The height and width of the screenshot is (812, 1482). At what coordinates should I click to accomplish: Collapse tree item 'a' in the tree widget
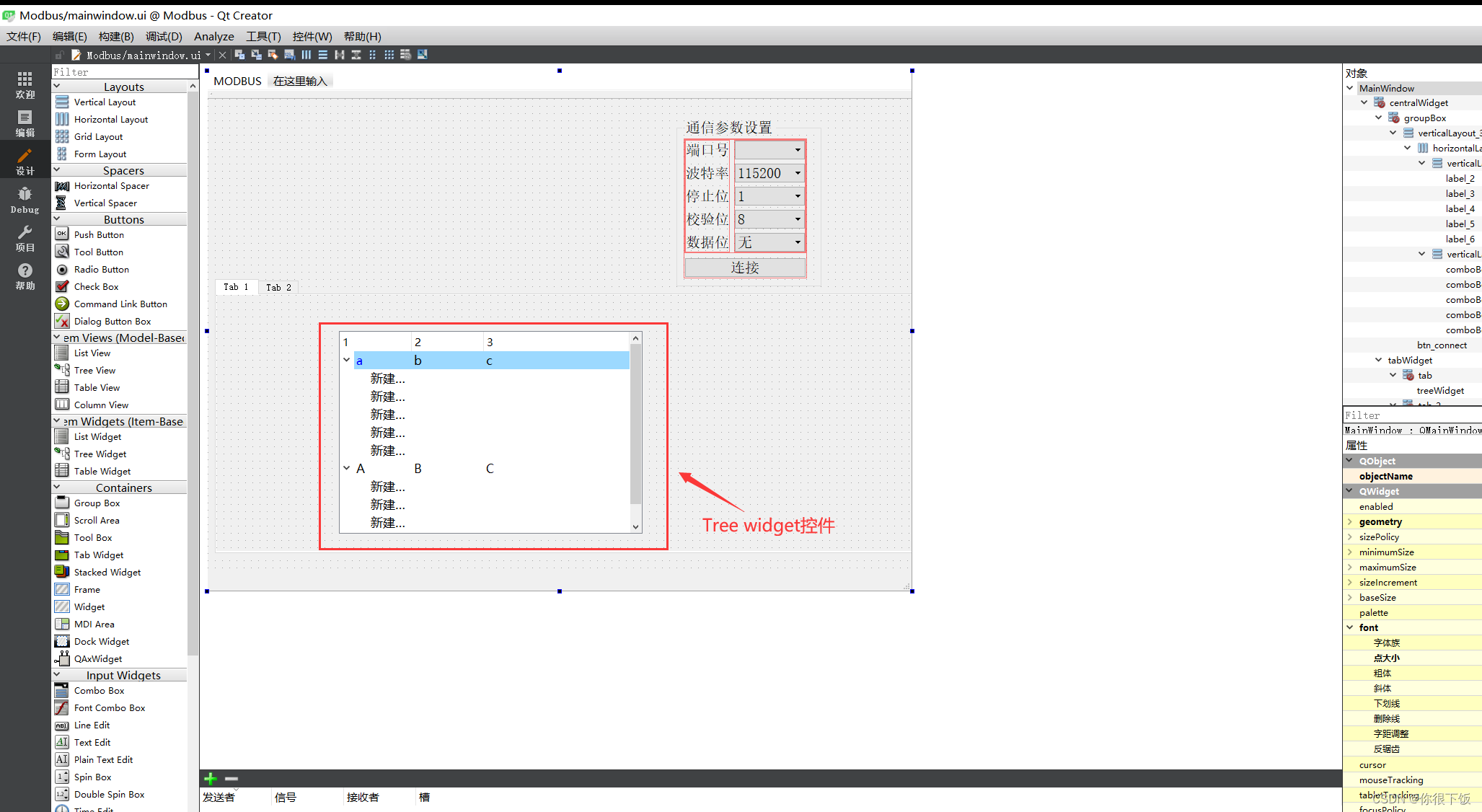click(347, 360)
